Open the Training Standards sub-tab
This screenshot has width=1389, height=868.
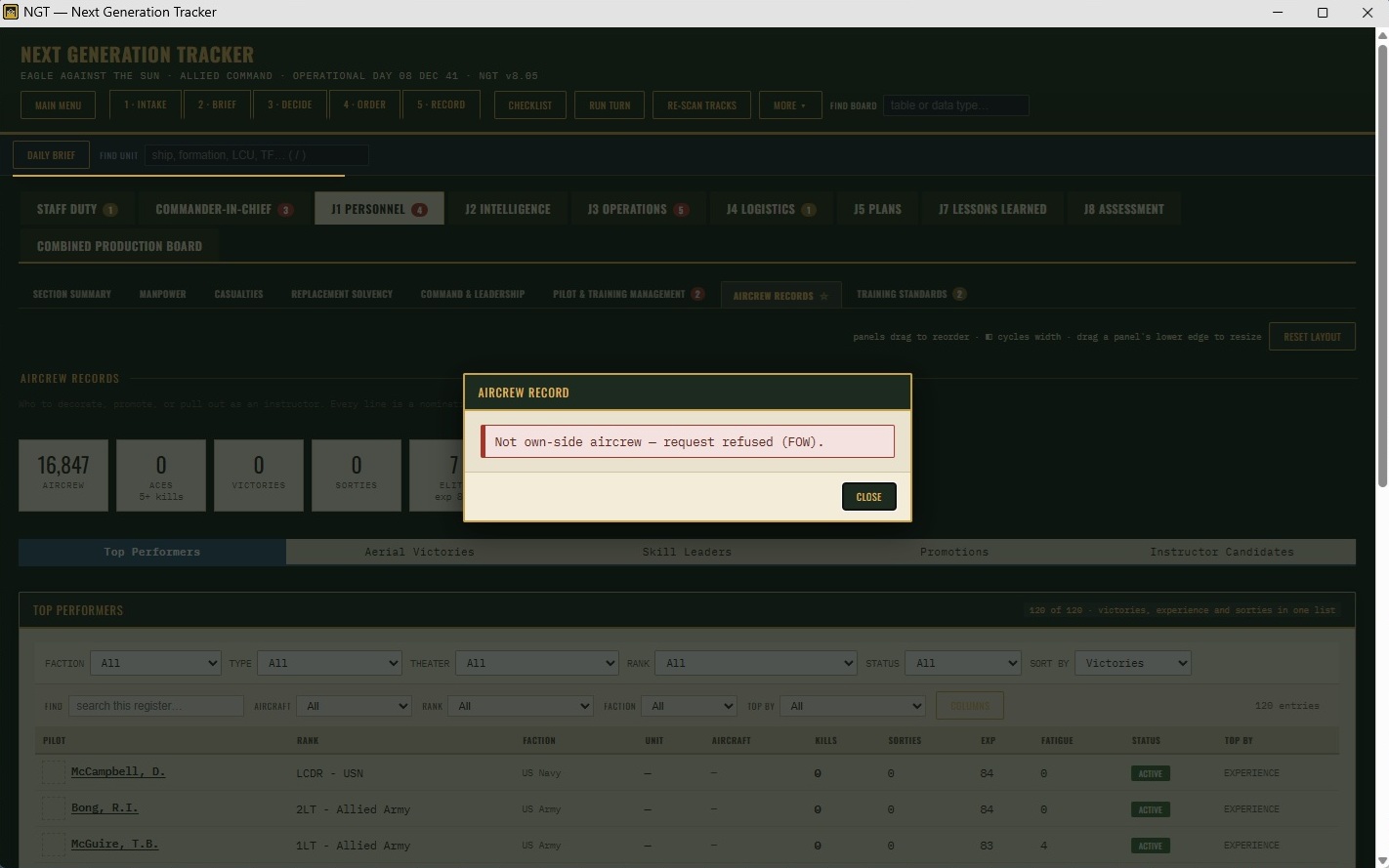click(912, 294)
